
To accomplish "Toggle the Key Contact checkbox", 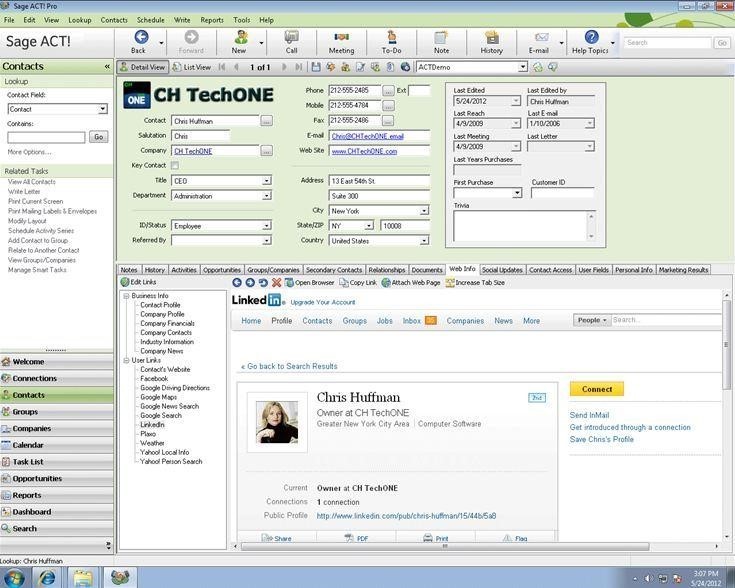I will pyautogui.click(x=175, y=166).
